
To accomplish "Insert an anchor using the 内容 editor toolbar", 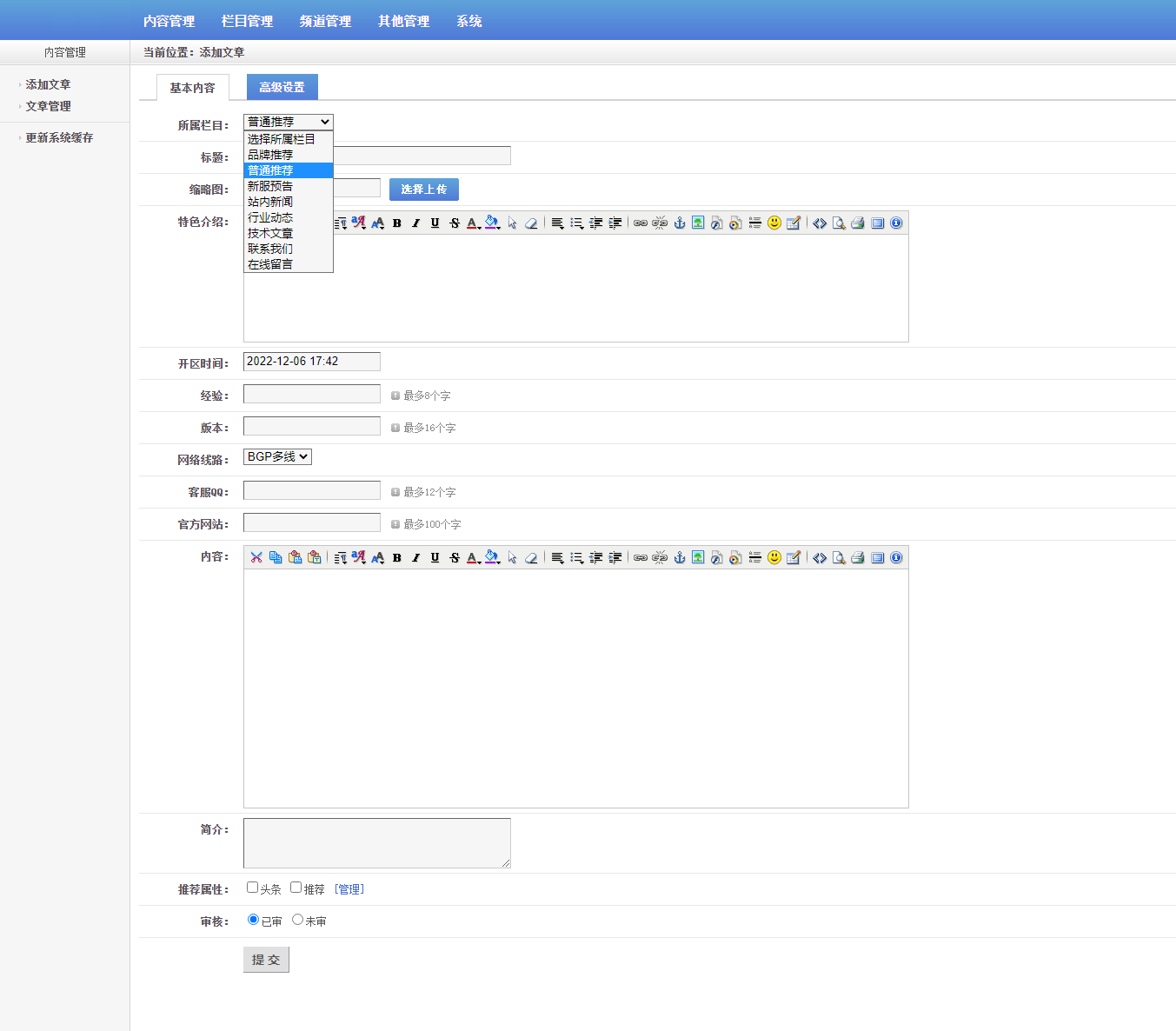I will tap(680, 557).
